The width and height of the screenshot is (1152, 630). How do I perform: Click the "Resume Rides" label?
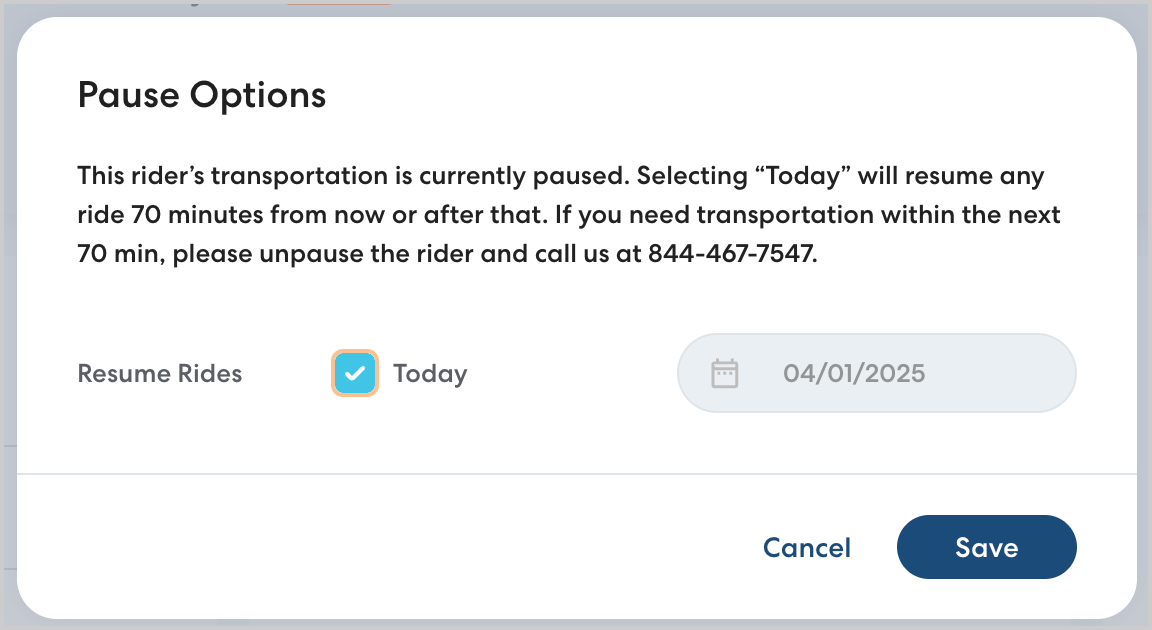[160, 374]
